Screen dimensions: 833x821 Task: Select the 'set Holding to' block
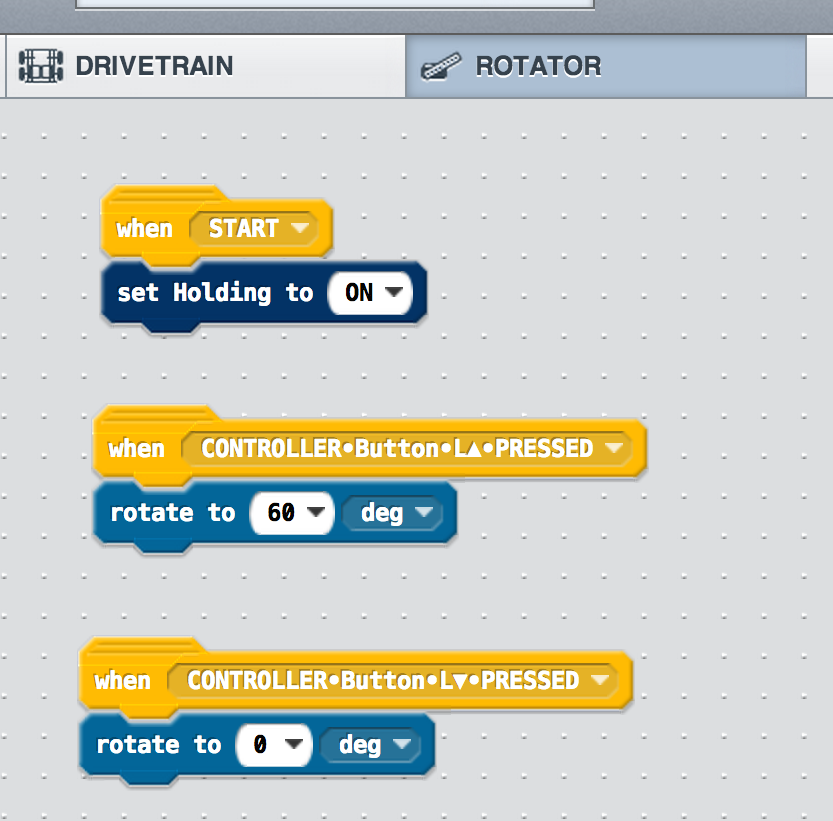pos(215,293)
